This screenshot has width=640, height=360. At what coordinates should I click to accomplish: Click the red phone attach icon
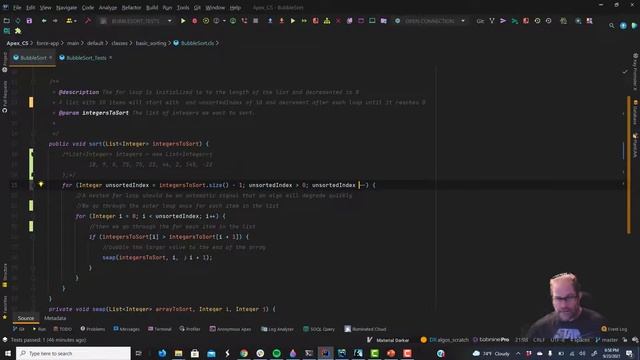click(x=244, y=21)
